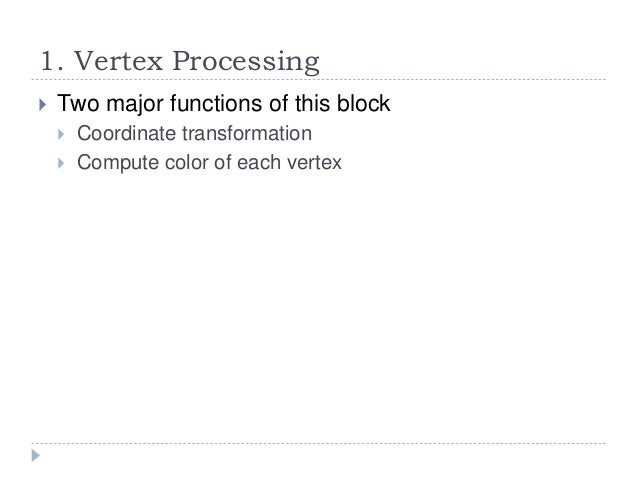The height and width of the screenshot is (479, 638).
Task: Click the word 'block' in the first bullet
Action: pos(363,103)
